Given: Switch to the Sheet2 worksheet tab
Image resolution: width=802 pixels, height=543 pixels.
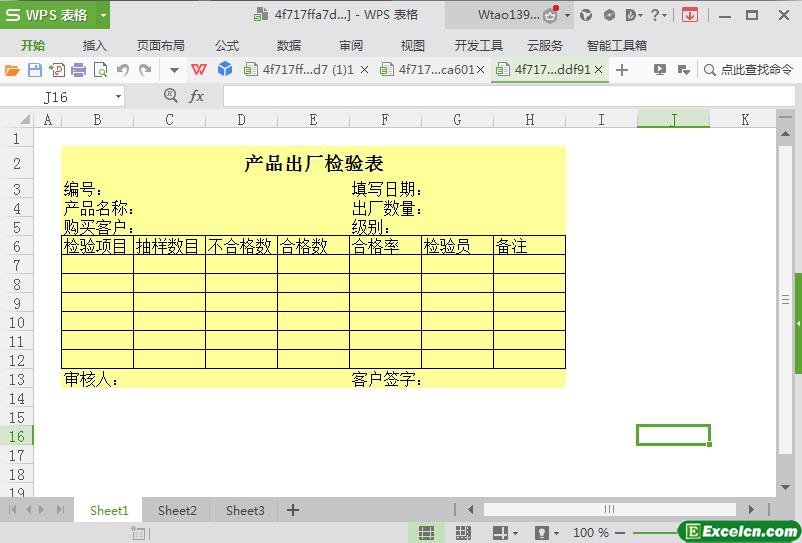Looking at the screenshot, I should 177,510.
